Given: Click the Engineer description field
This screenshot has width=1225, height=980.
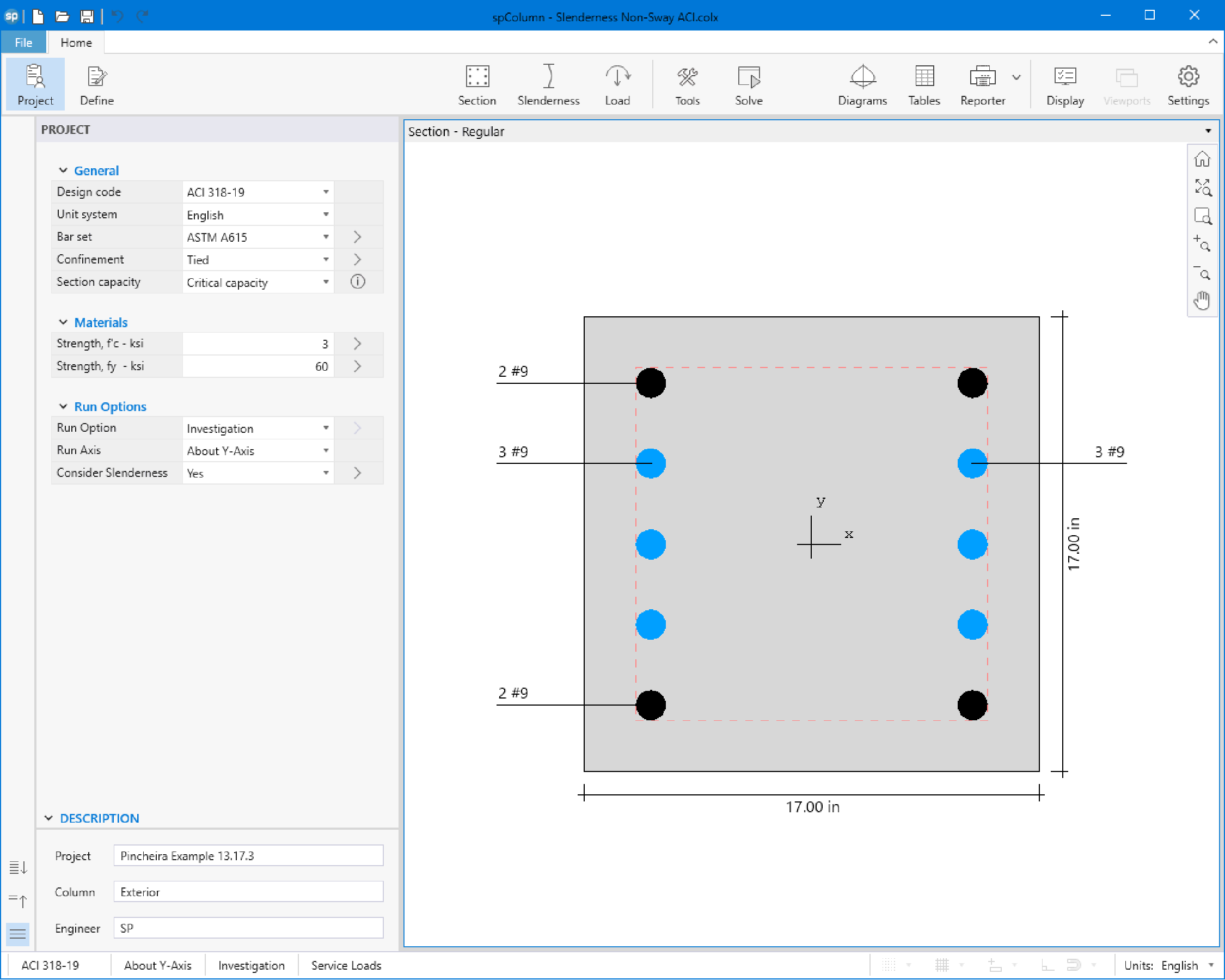Looking at the screenshot, I should (248, 928).
